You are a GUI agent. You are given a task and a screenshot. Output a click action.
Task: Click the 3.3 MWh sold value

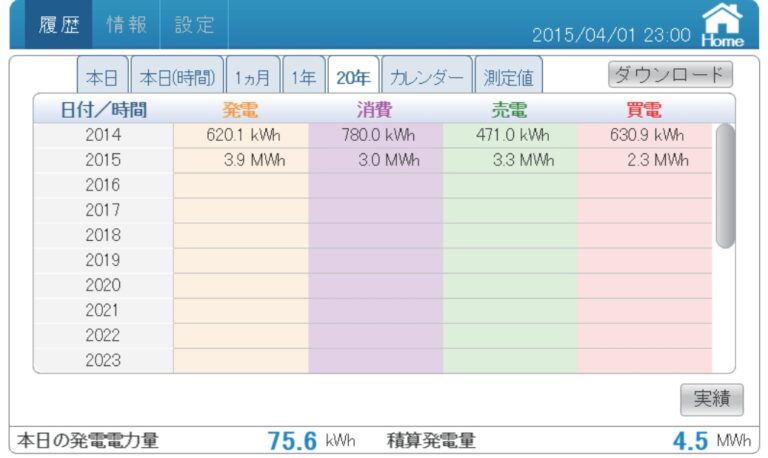click(524, 160)
